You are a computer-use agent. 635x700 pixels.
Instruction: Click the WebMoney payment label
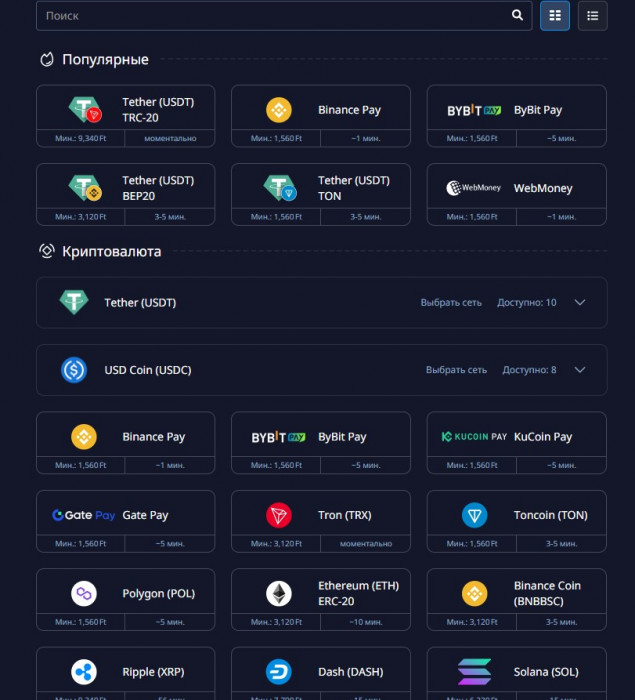point(543,188)
